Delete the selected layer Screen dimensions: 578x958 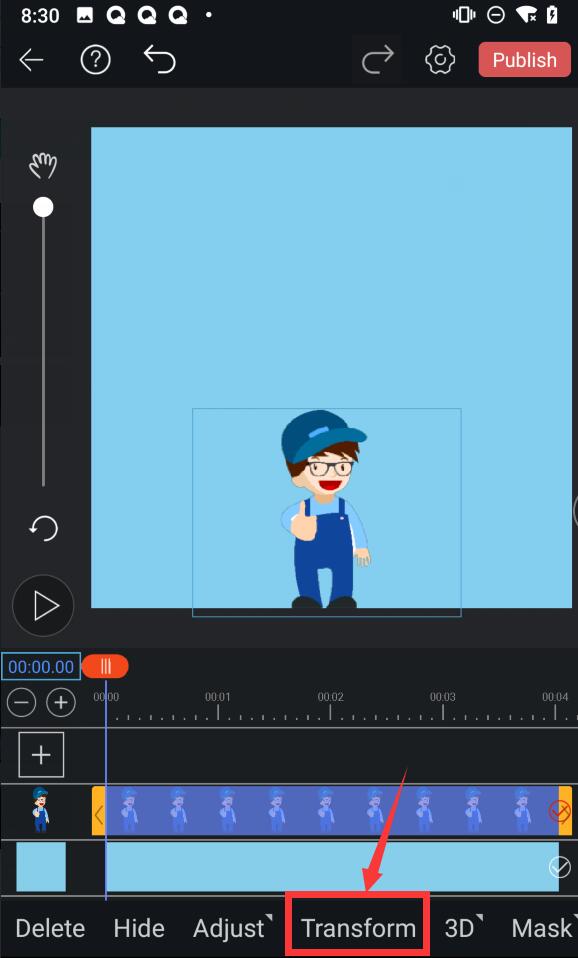[x=50, y=928]
